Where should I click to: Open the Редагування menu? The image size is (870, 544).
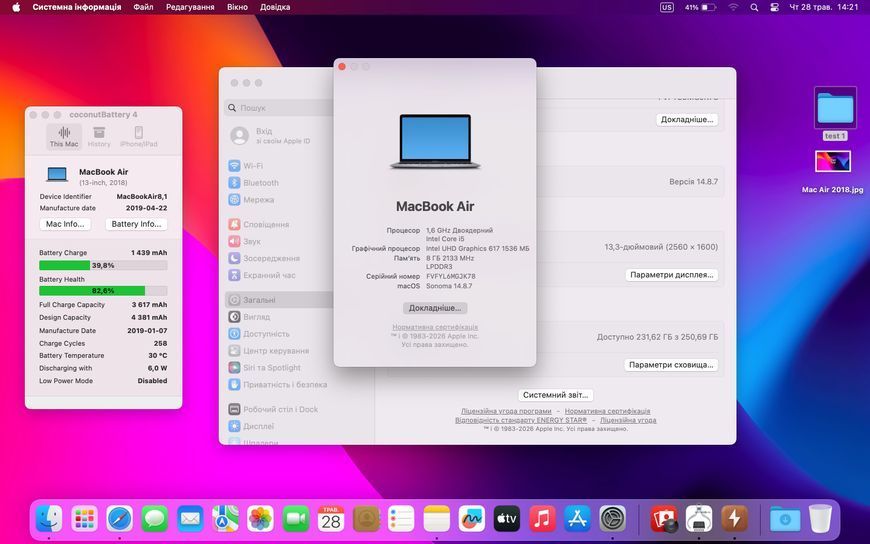(190, 7)
